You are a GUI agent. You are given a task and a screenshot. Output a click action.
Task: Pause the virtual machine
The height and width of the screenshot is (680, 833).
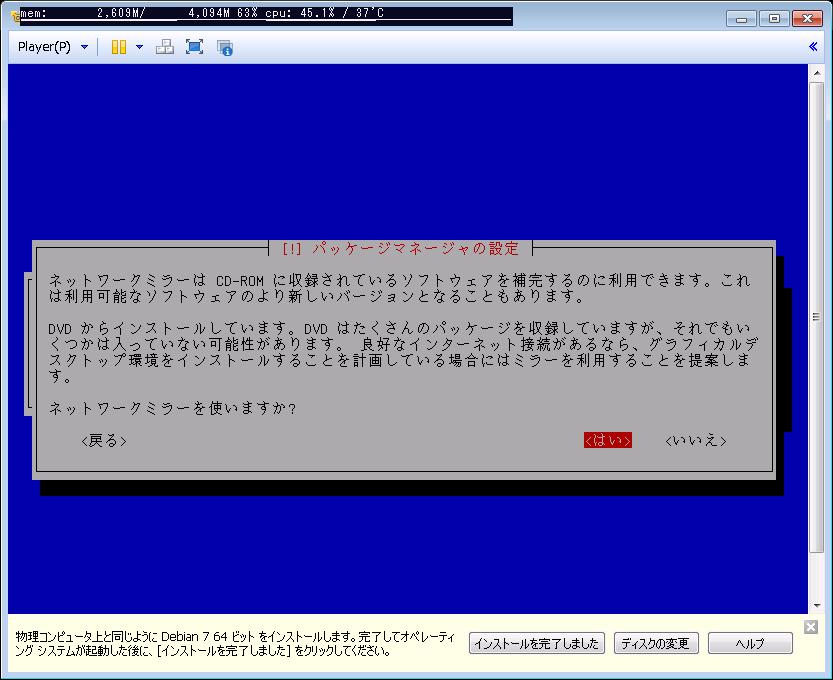tap(118, 47)
